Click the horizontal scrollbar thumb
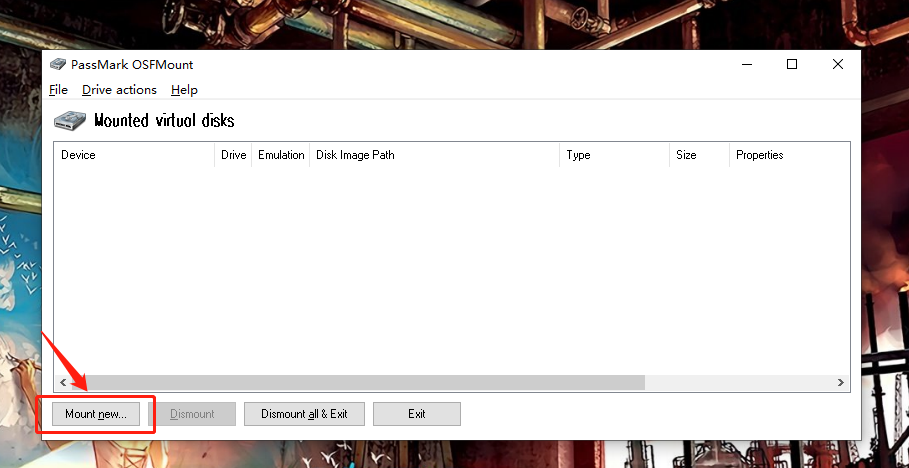909x468 pixels. (x=358, y=383)
